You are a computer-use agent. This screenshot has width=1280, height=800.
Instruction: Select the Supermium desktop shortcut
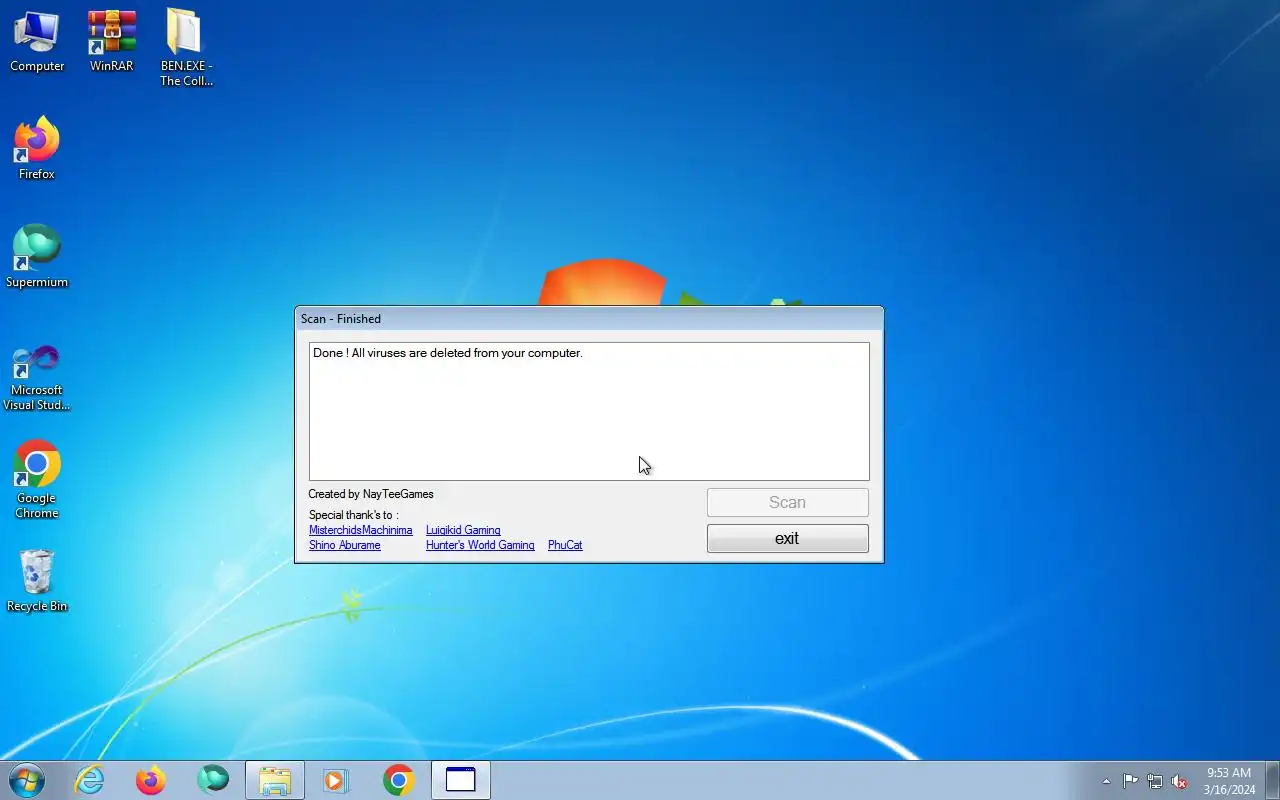[x=37, y=256]
